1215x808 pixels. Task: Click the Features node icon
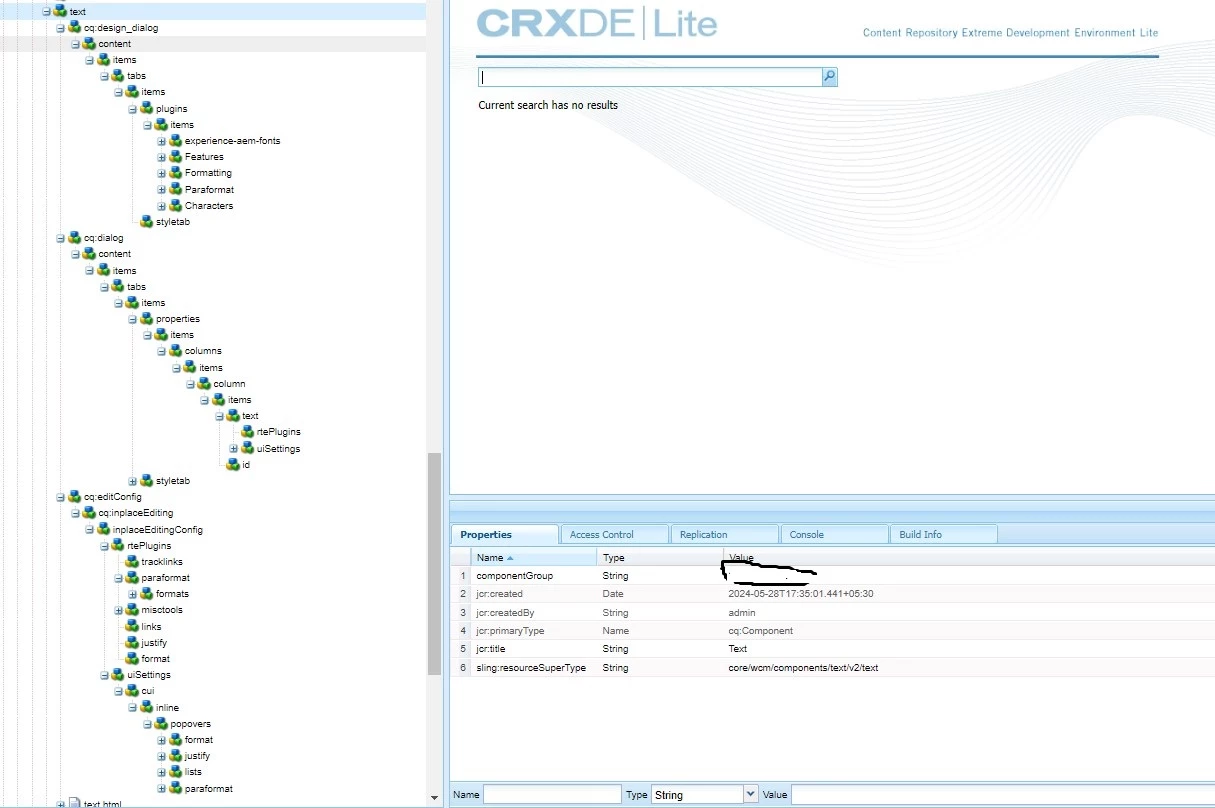(175, 157)
